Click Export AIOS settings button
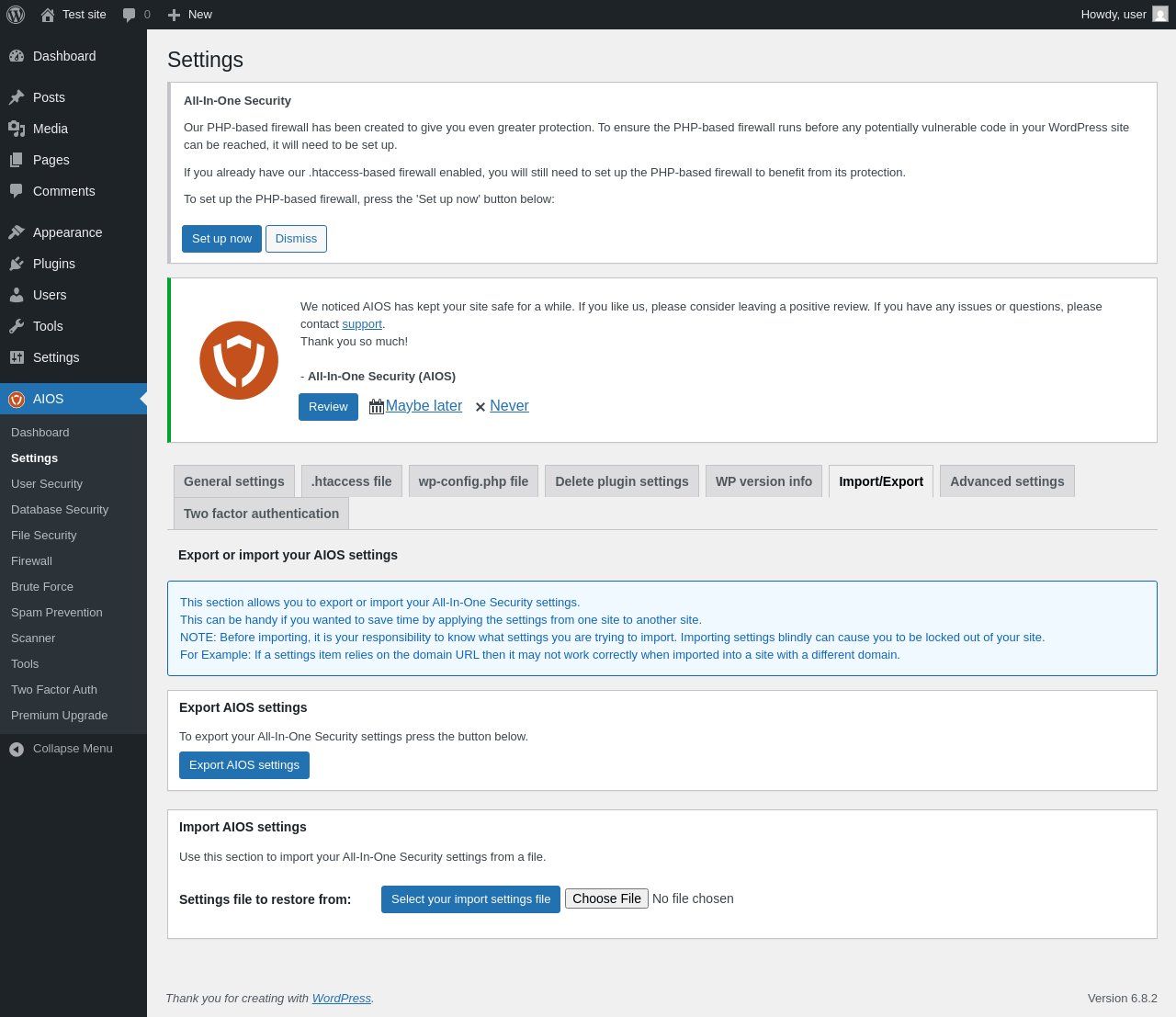1176x1017 pixels. point(244,765)
